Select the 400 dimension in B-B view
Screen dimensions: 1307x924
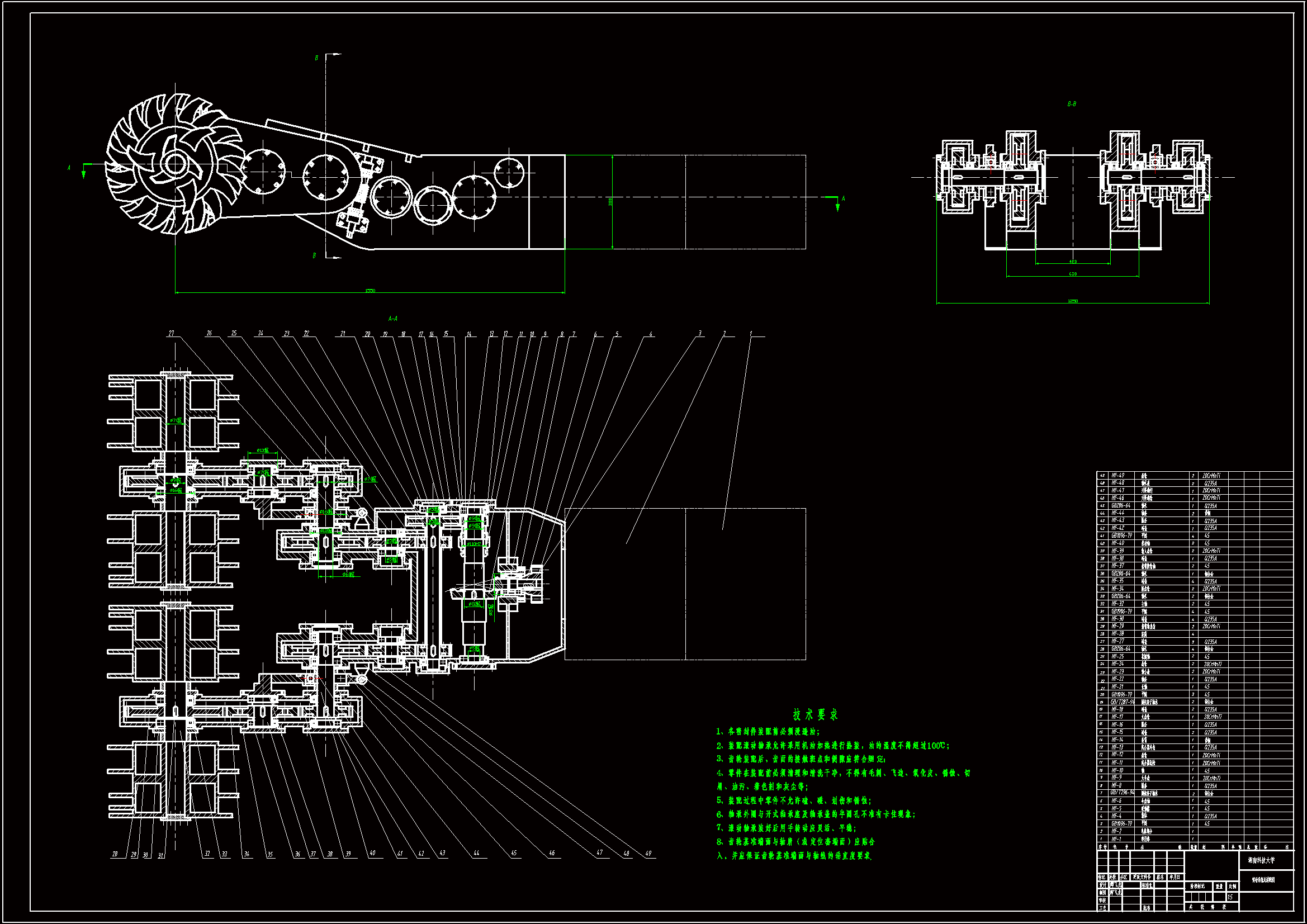click(x=1072, y=262)
